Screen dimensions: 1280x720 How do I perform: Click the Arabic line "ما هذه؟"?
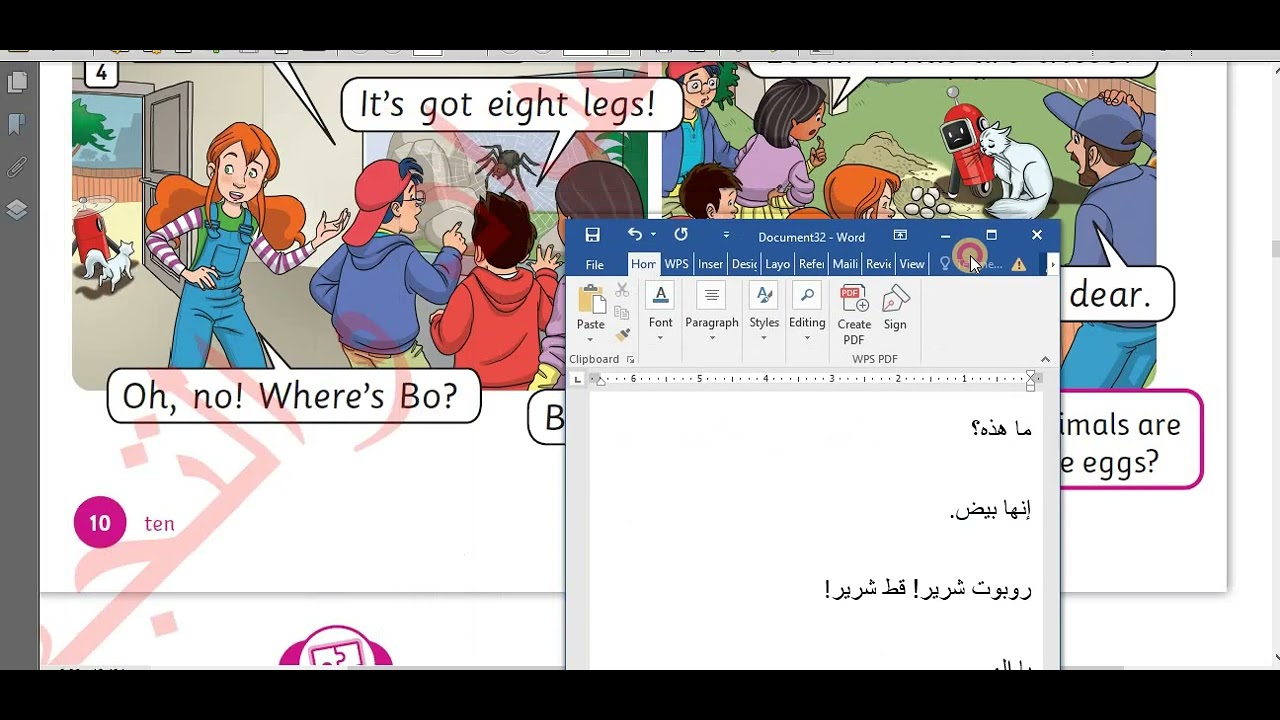1001,428
